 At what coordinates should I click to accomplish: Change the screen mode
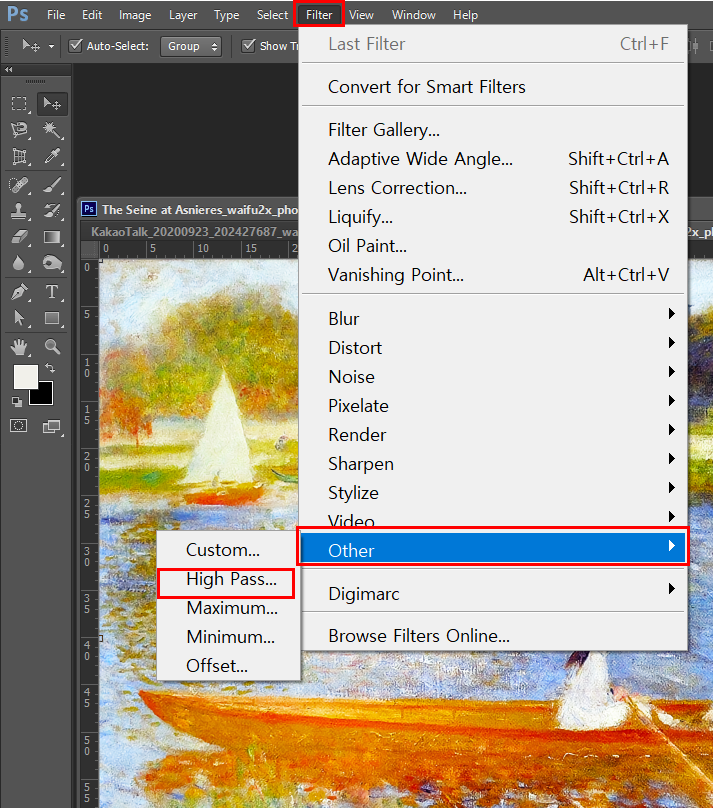coord(52,426)
